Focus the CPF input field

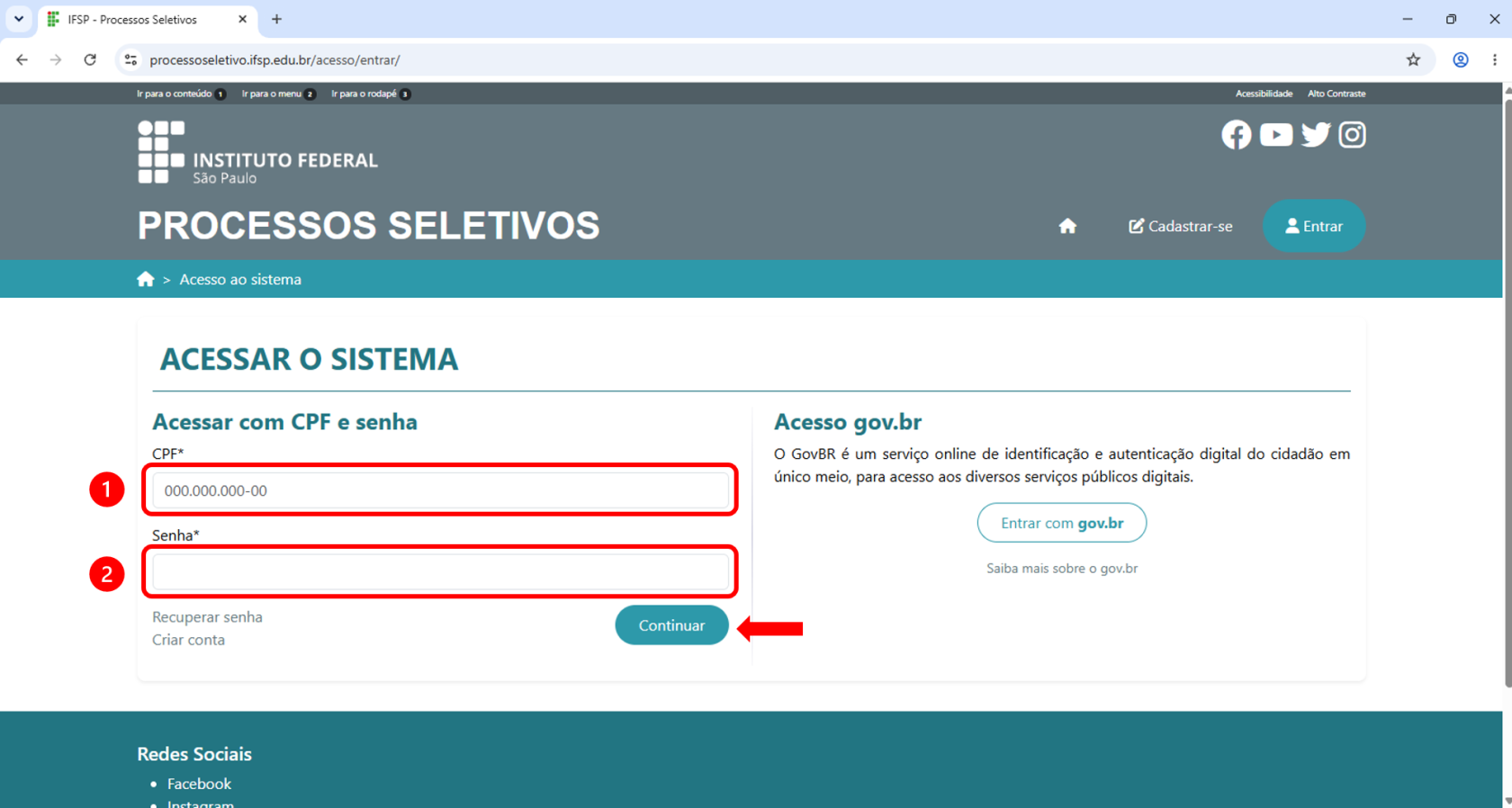coord(440,490)
